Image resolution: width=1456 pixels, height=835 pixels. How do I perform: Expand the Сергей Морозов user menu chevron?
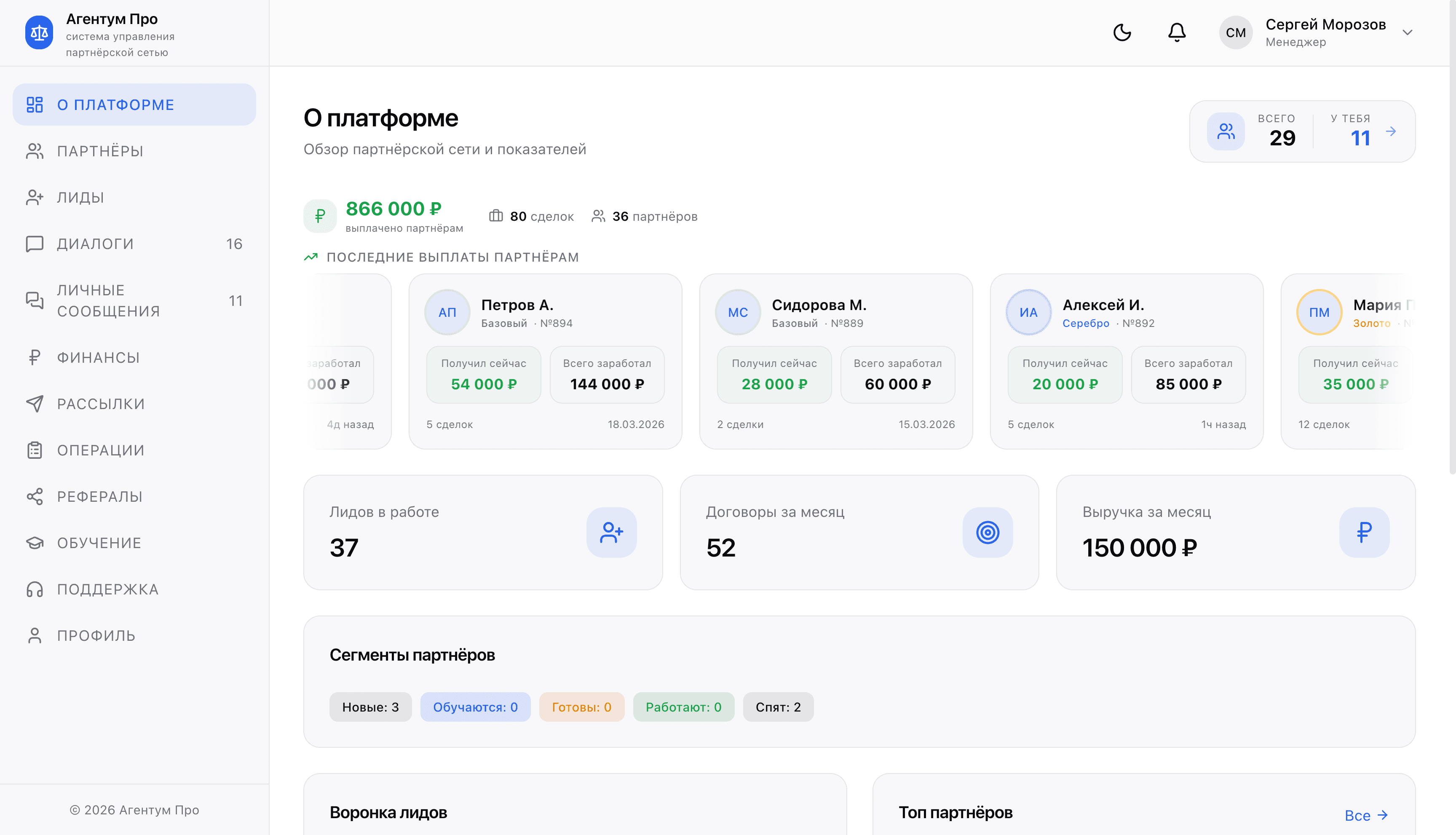(1407, 33)
